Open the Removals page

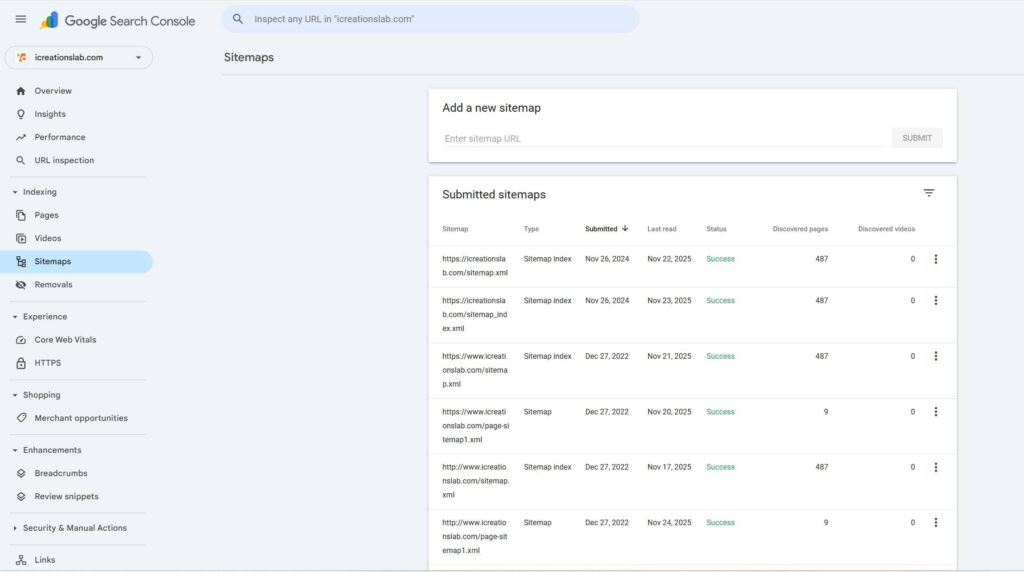54,285
